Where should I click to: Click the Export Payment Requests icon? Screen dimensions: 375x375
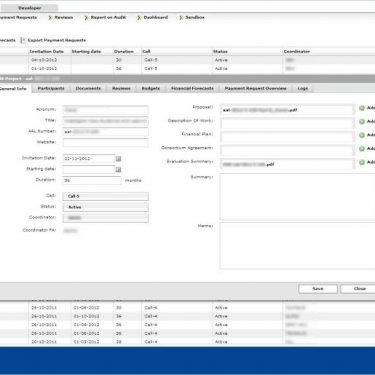[23, 40]
